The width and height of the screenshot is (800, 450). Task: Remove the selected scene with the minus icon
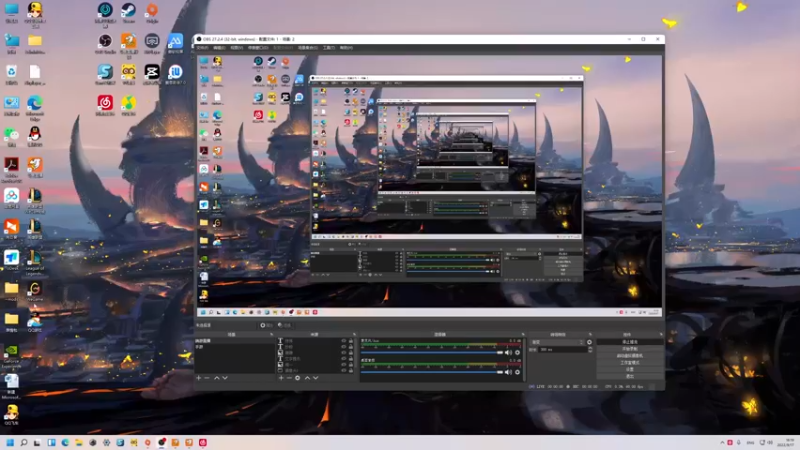207,378
